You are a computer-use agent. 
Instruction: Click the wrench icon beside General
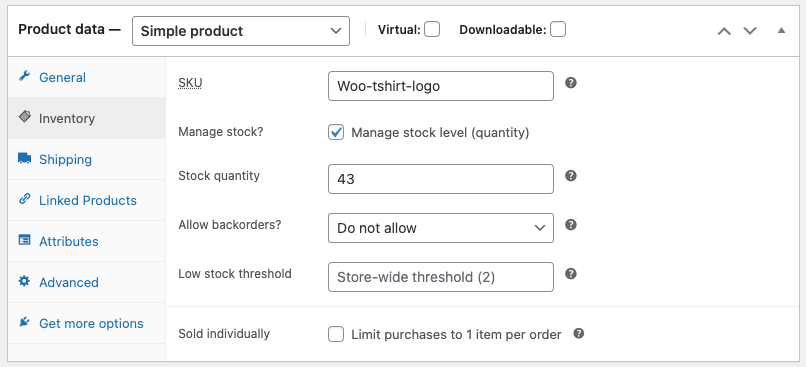click(24, 77)
